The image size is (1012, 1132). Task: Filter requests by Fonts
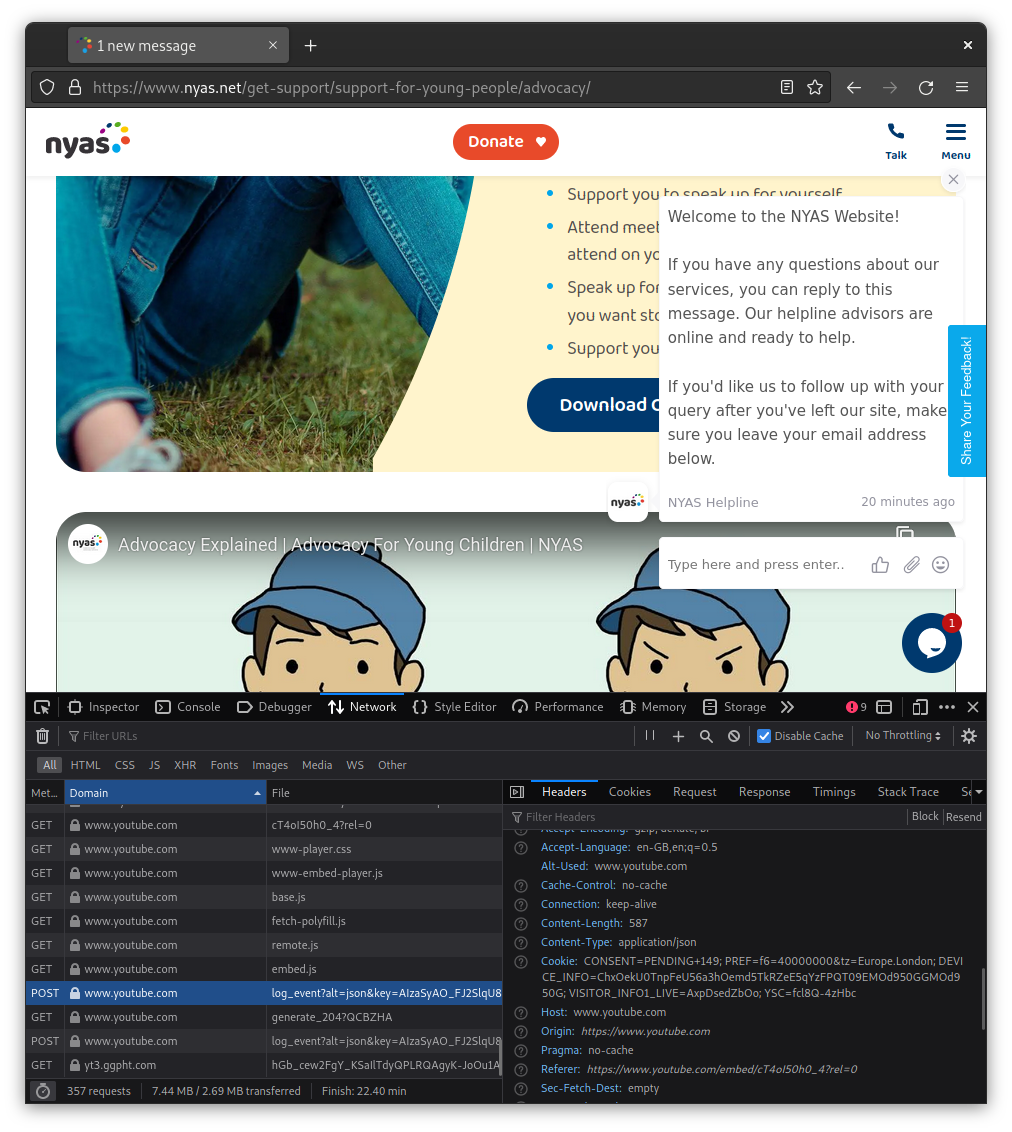click(224, 765)
